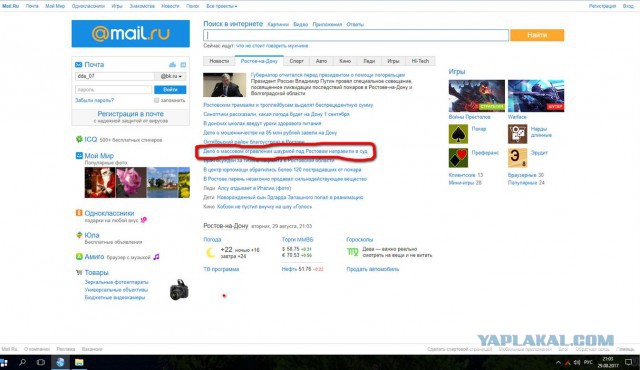Click the taskbar search magnifier icon
640x370 pixels.
[22, 362]
